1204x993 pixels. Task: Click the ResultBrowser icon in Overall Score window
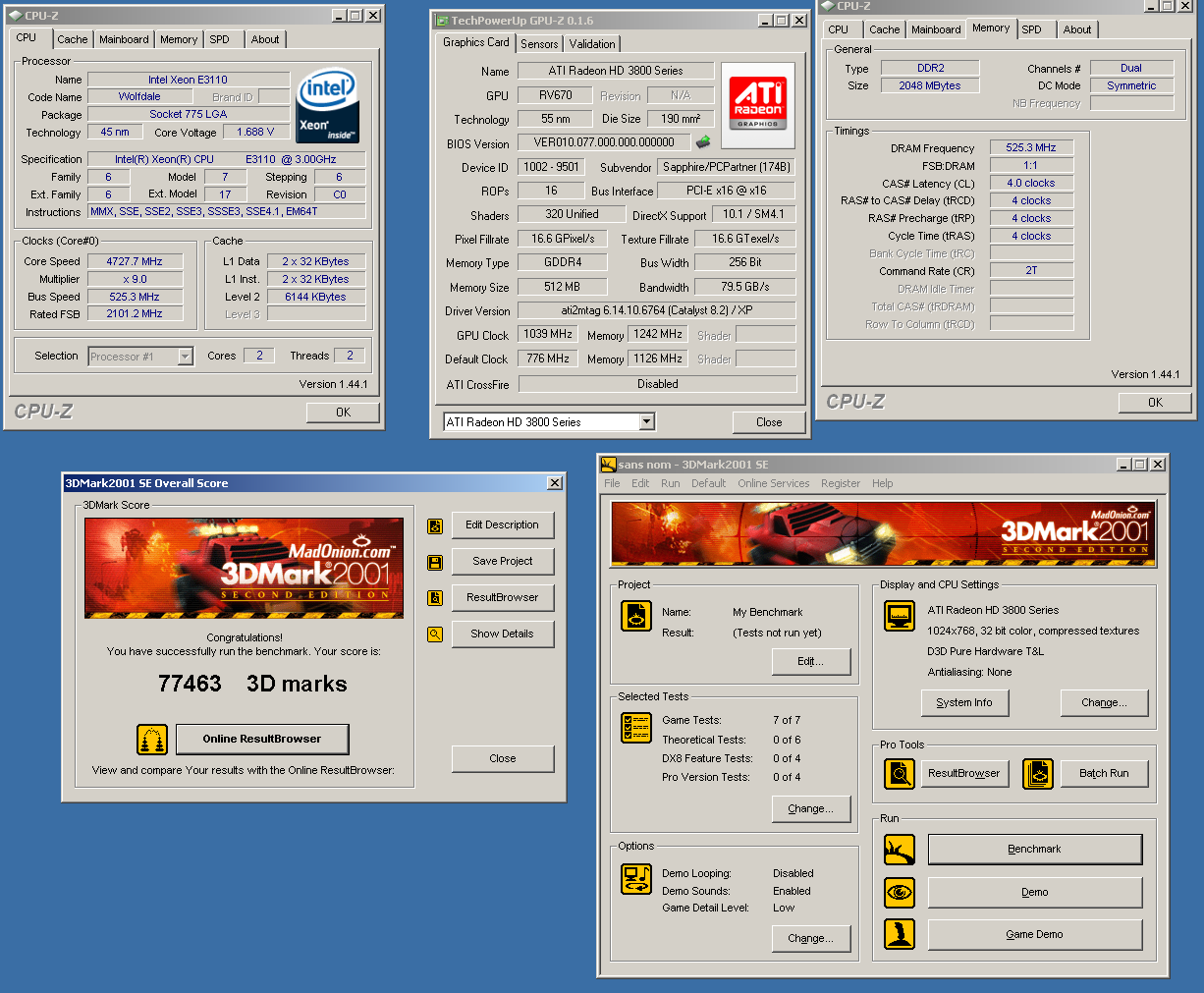tap(435, 598)
